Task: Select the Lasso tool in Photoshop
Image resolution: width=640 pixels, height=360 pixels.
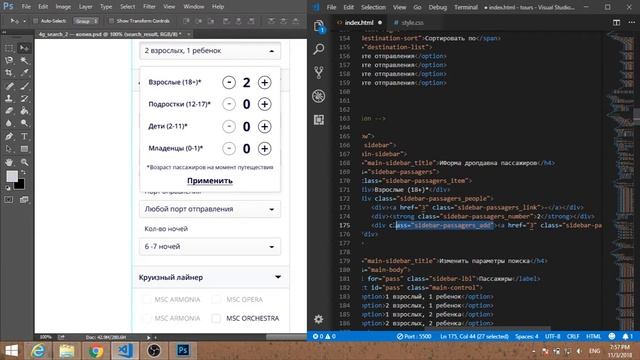Action: pyautogui.click(x=9, y=60)
